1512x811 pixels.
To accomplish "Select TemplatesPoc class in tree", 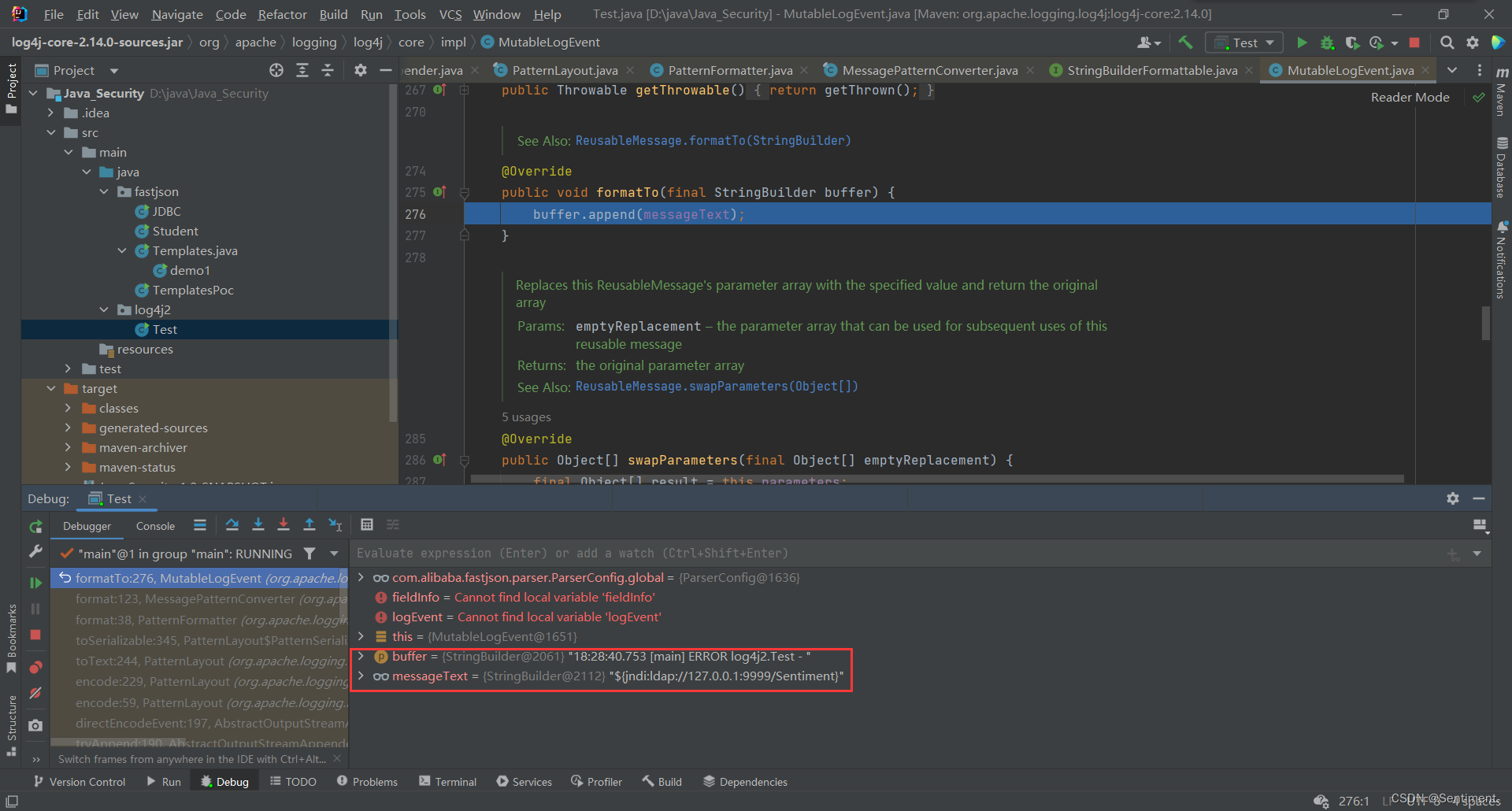I will coord(193,290).
